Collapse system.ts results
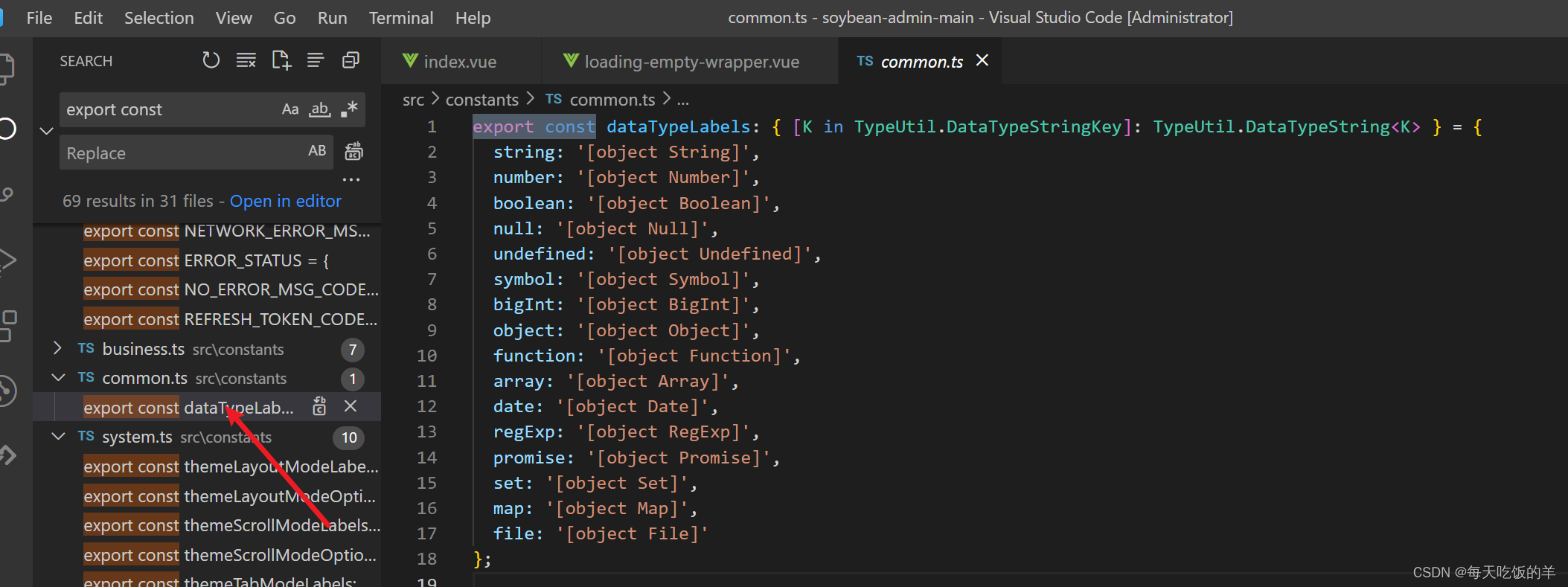This screenshot has height=587, width=1568. point(57,437)
